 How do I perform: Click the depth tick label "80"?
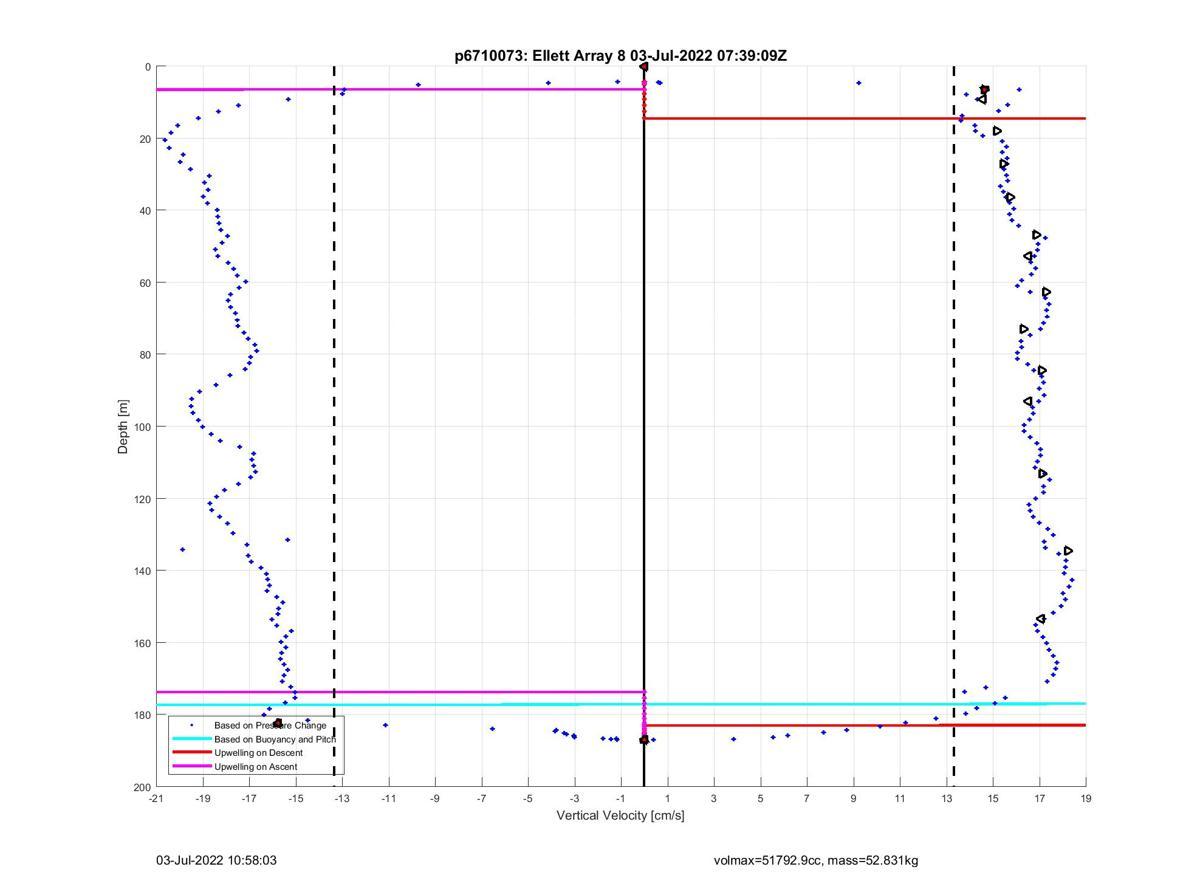pos(145,355)
